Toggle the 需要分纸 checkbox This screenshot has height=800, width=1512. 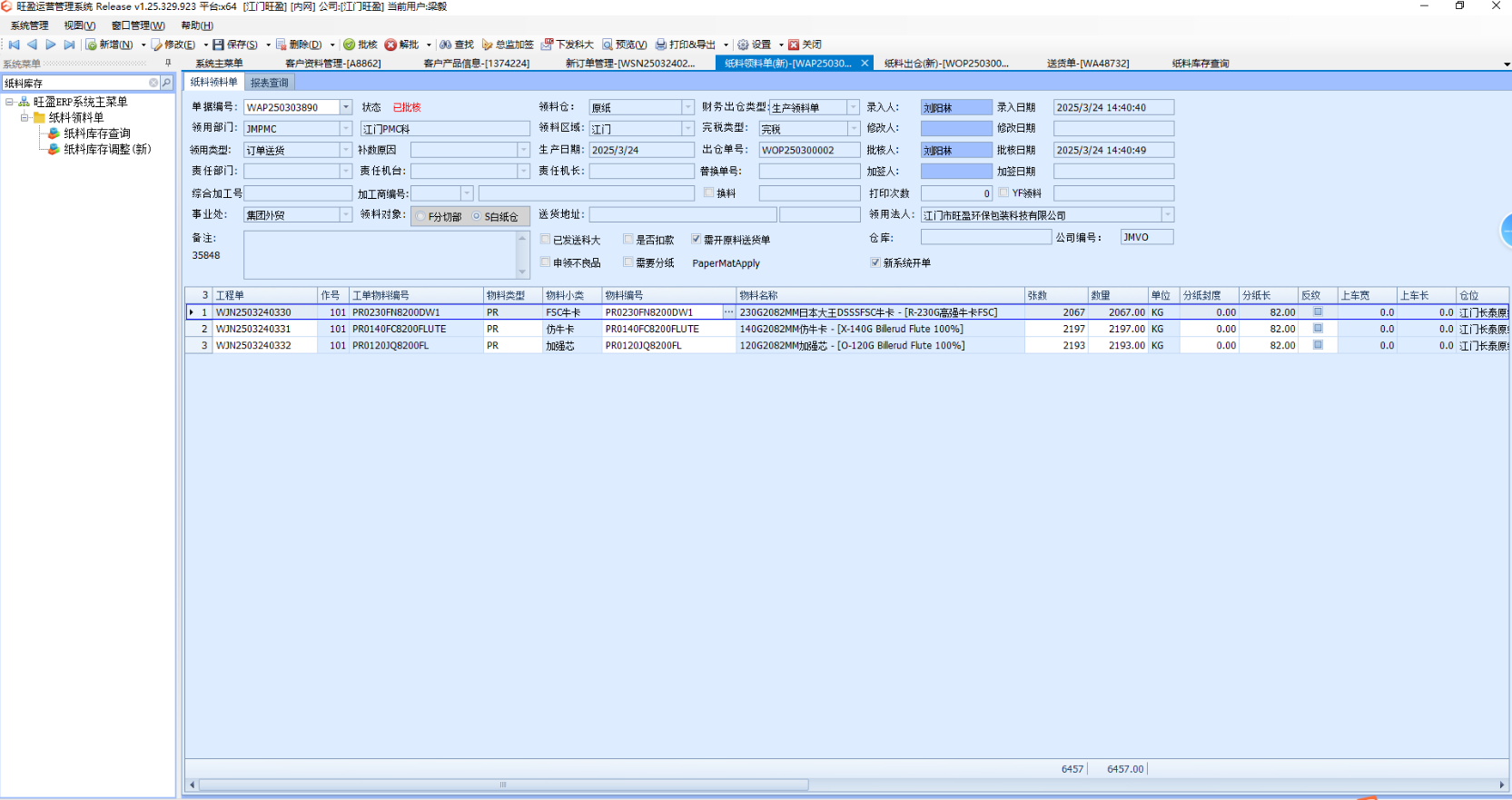pos(628,262)
